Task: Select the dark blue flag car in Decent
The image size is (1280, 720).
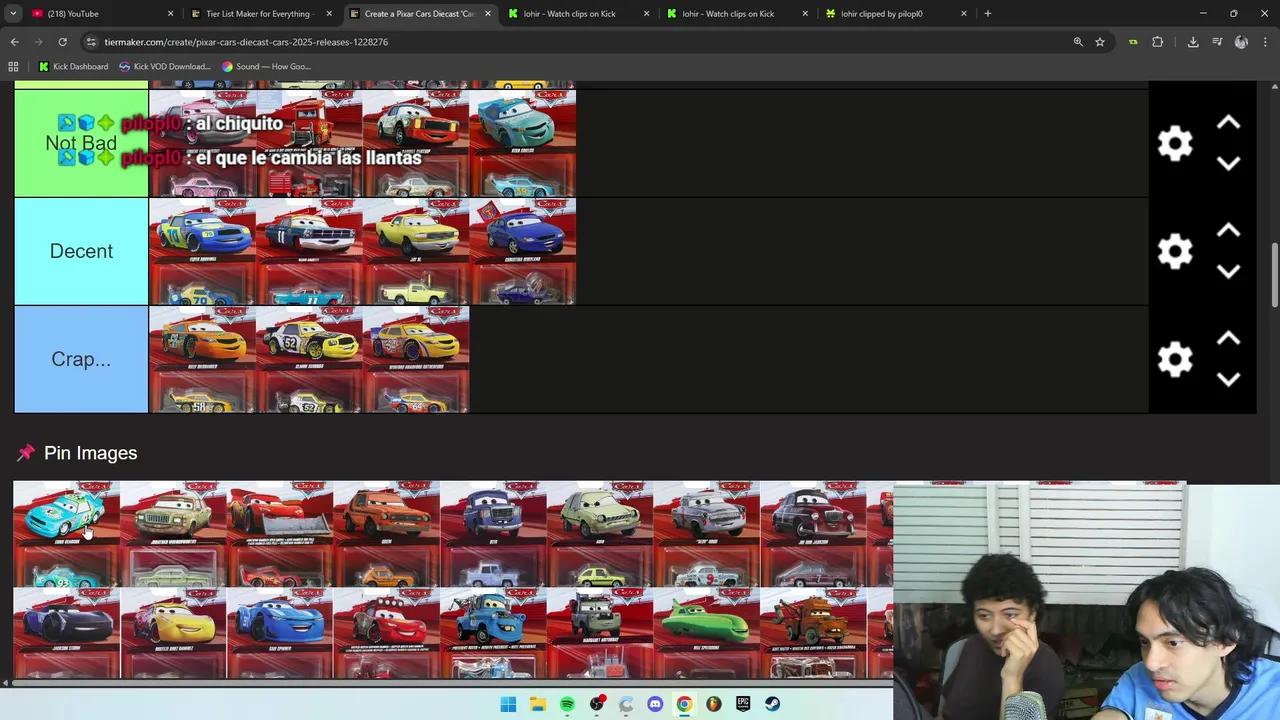Action: coord(522,251)
